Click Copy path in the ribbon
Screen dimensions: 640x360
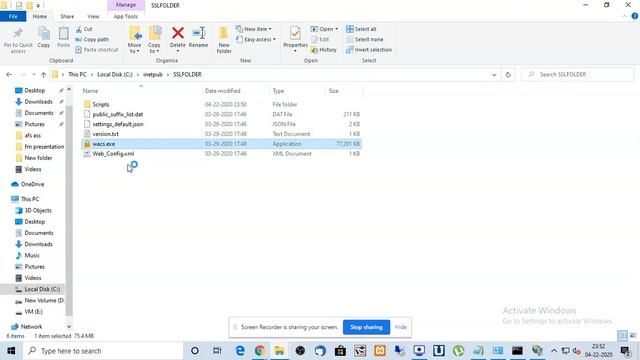(x=92, y=40)
